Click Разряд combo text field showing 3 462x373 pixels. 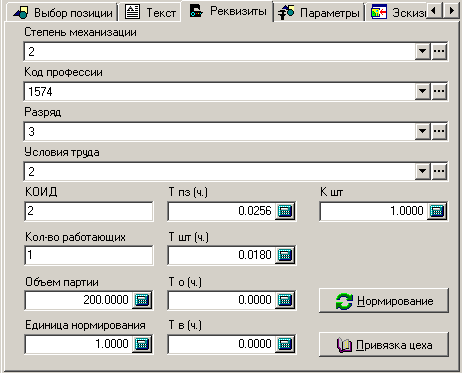click(220, 131)
